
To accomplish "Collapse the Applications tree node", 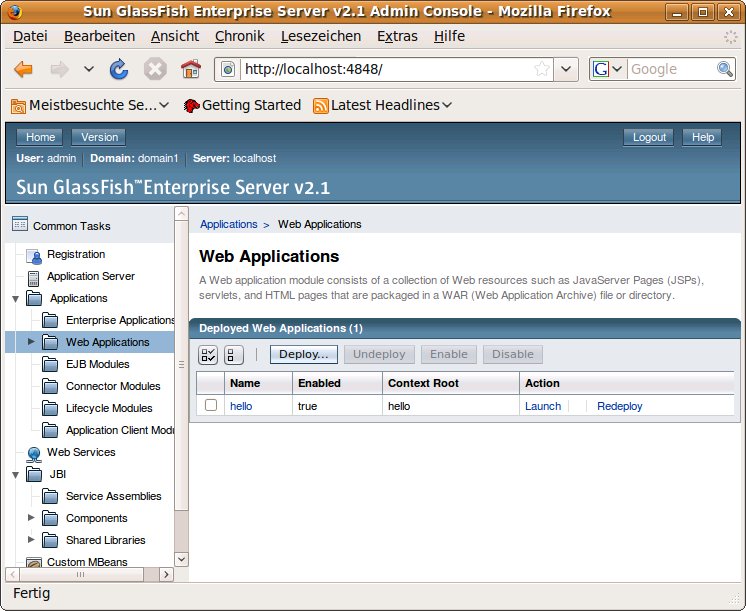I will [x=15, y=299].
